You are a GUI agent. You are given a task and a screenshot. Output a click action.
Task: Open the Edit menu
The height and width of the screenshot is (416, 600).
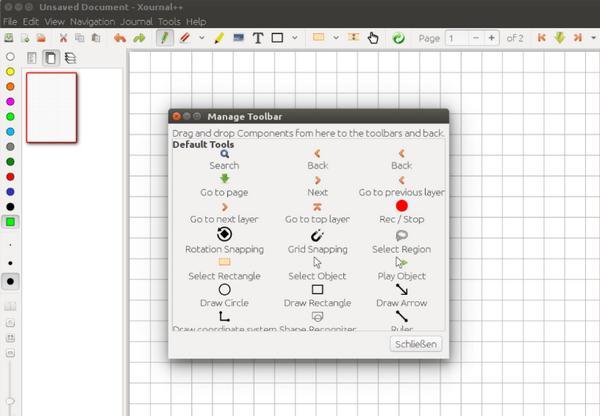point(31,21)
